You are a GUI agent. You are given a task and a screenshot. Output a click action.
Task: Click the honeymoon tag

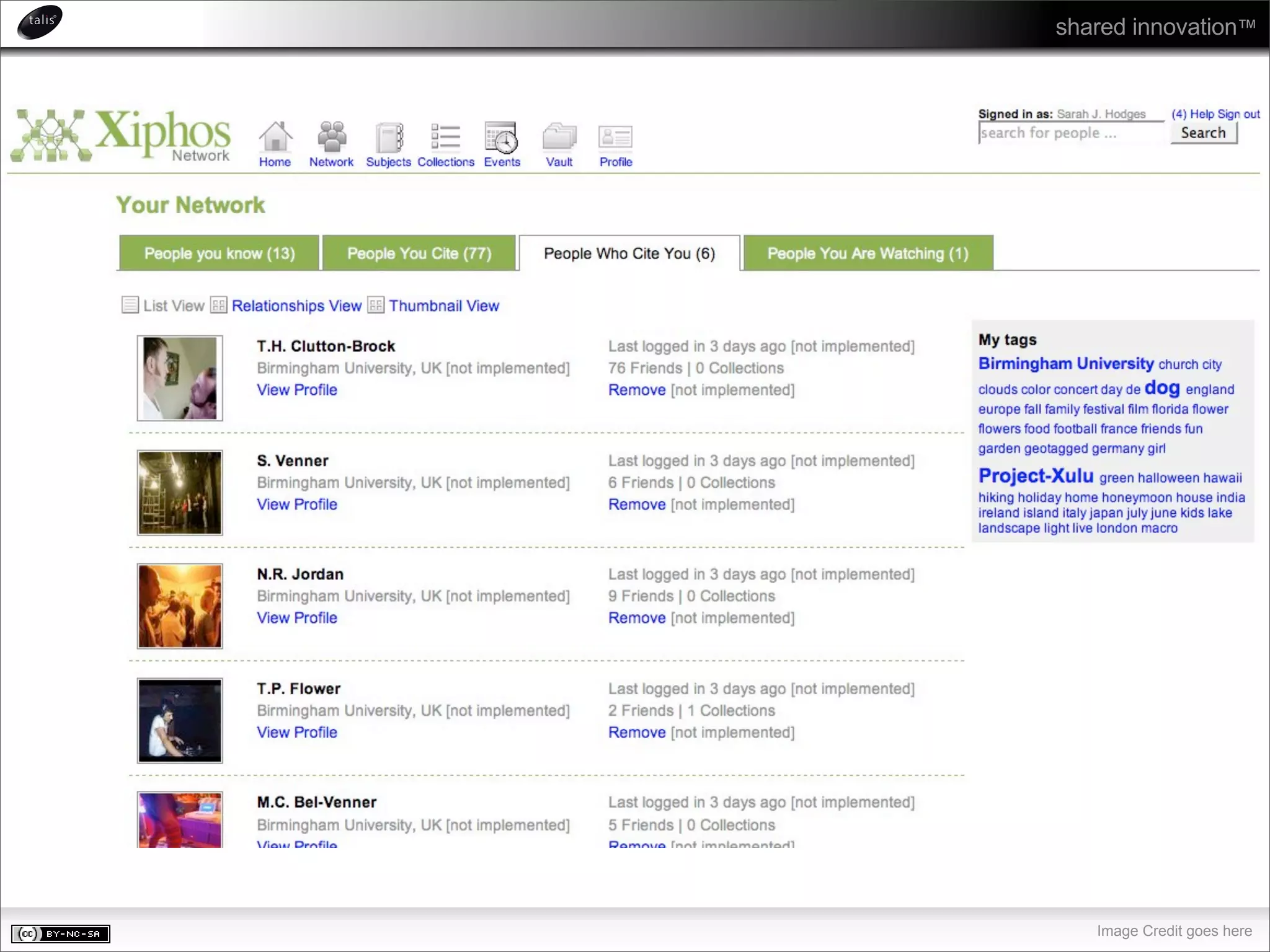pyautogui.click(x=1137, y=498)
